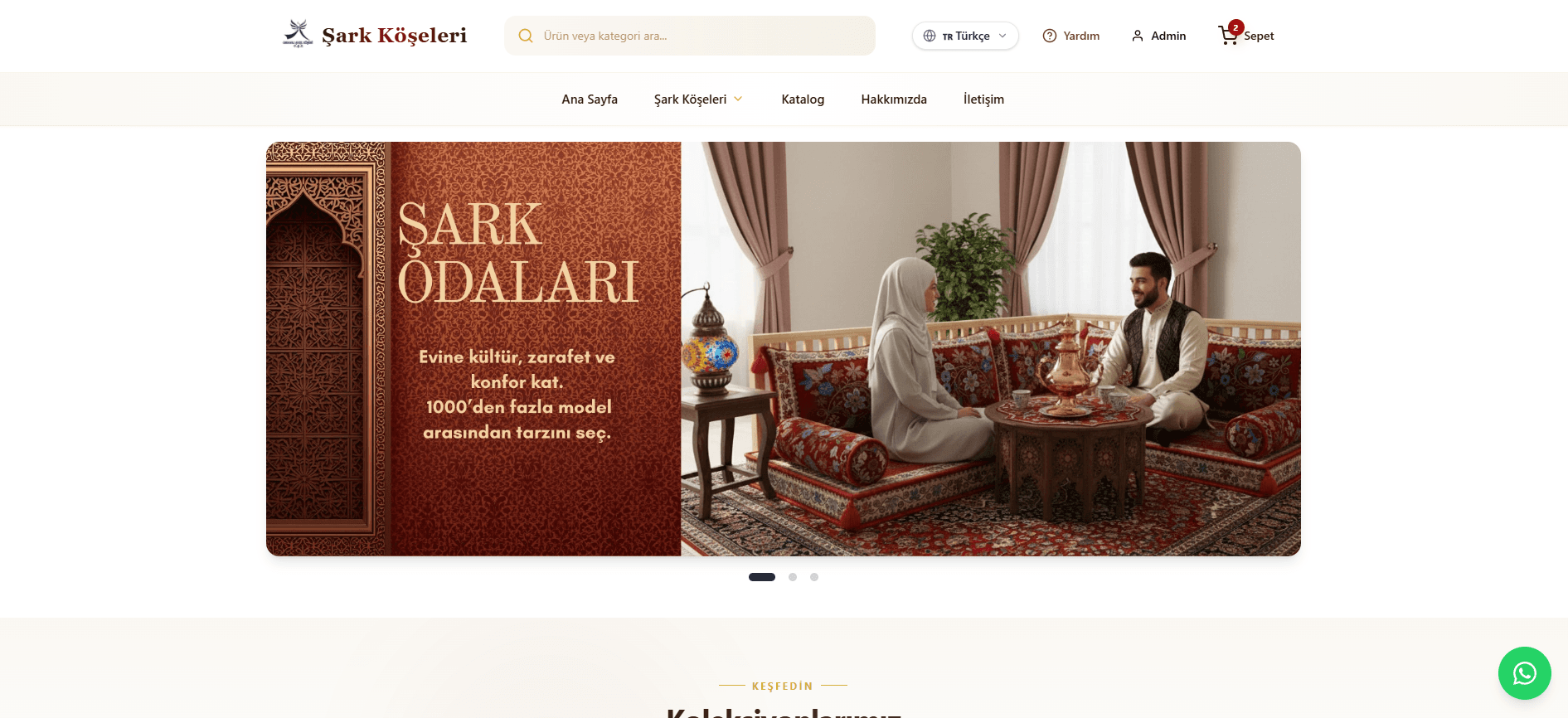1568x718 pixels.
Task: Select the first active carousel indicator
Action: (x=762, y=577)
